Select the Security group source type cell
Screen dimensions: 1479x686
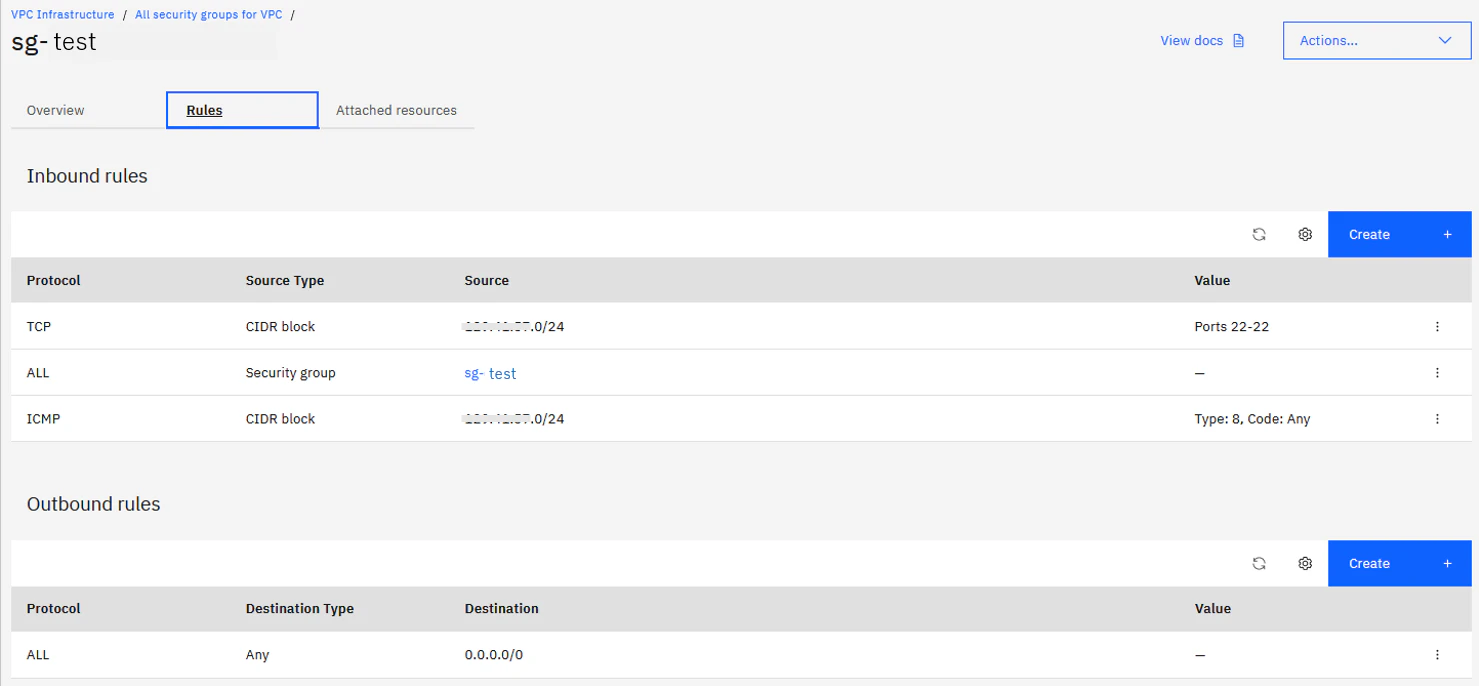click(x=291, y=372)
